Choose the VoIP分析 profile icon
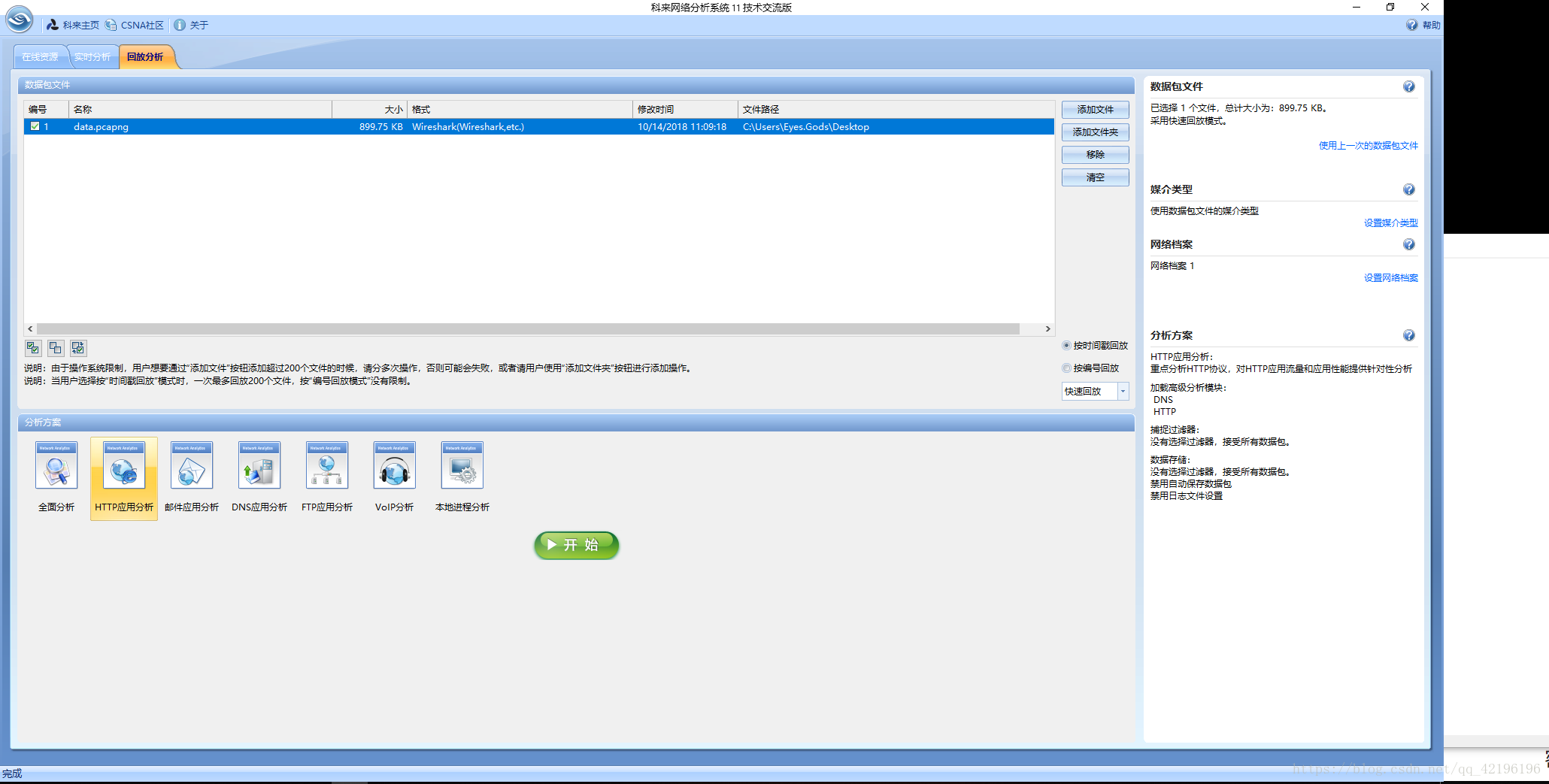 tap(395, 465)
